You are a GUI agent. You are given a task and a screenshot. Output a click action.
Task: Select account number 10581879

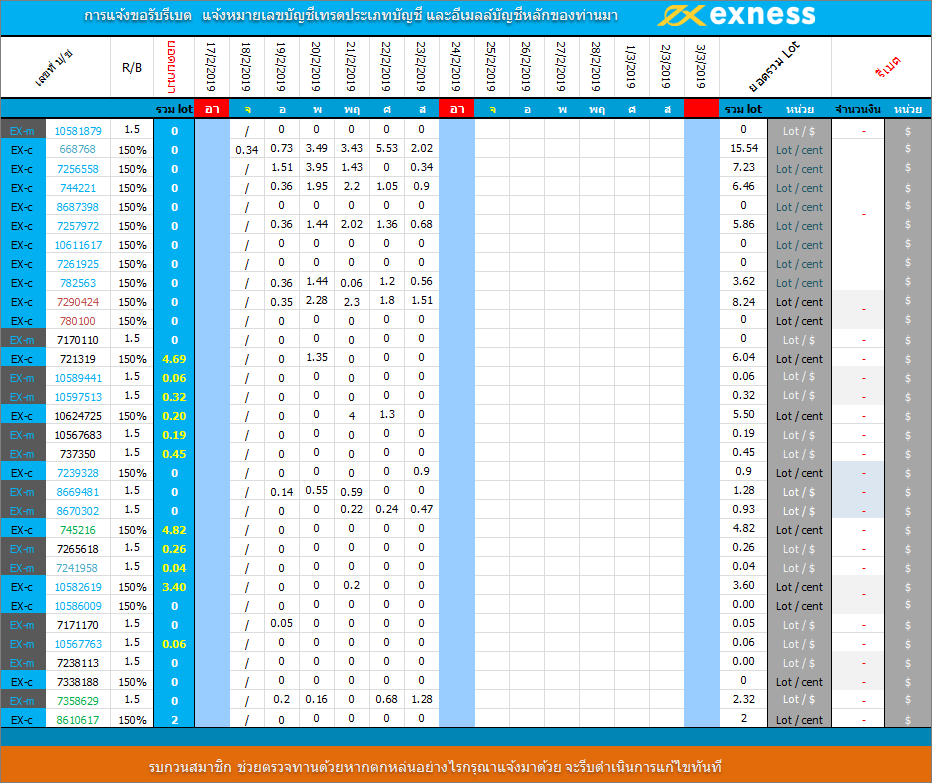(x=78, y=131)
